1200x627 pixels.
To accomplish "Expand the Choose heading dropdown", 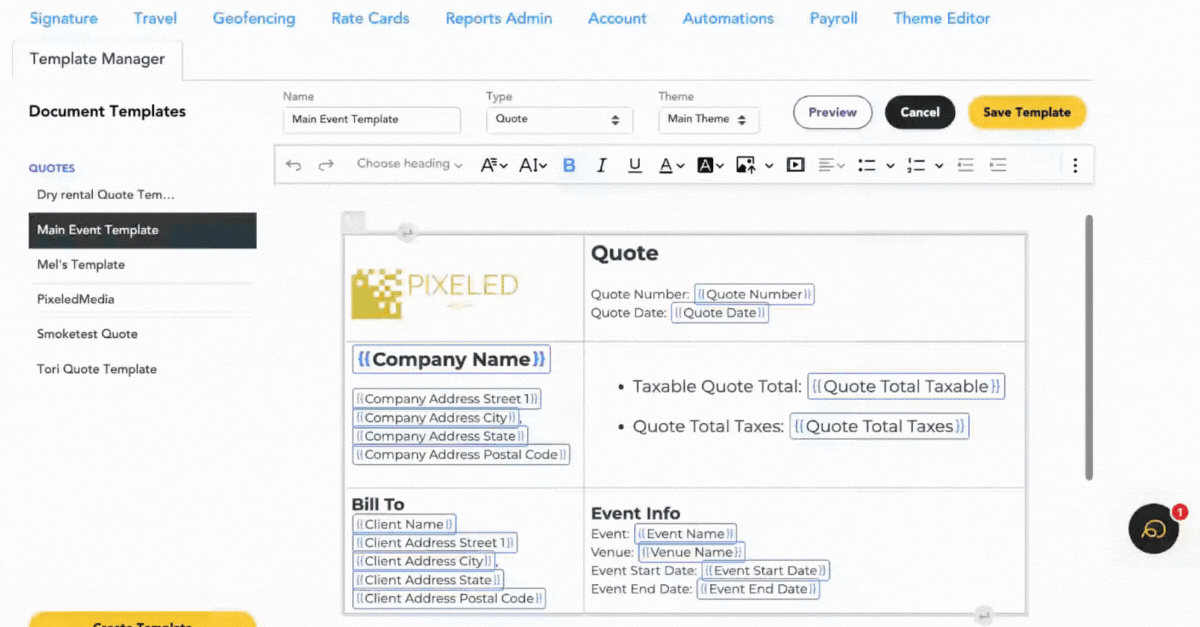I will click(409, 164).
